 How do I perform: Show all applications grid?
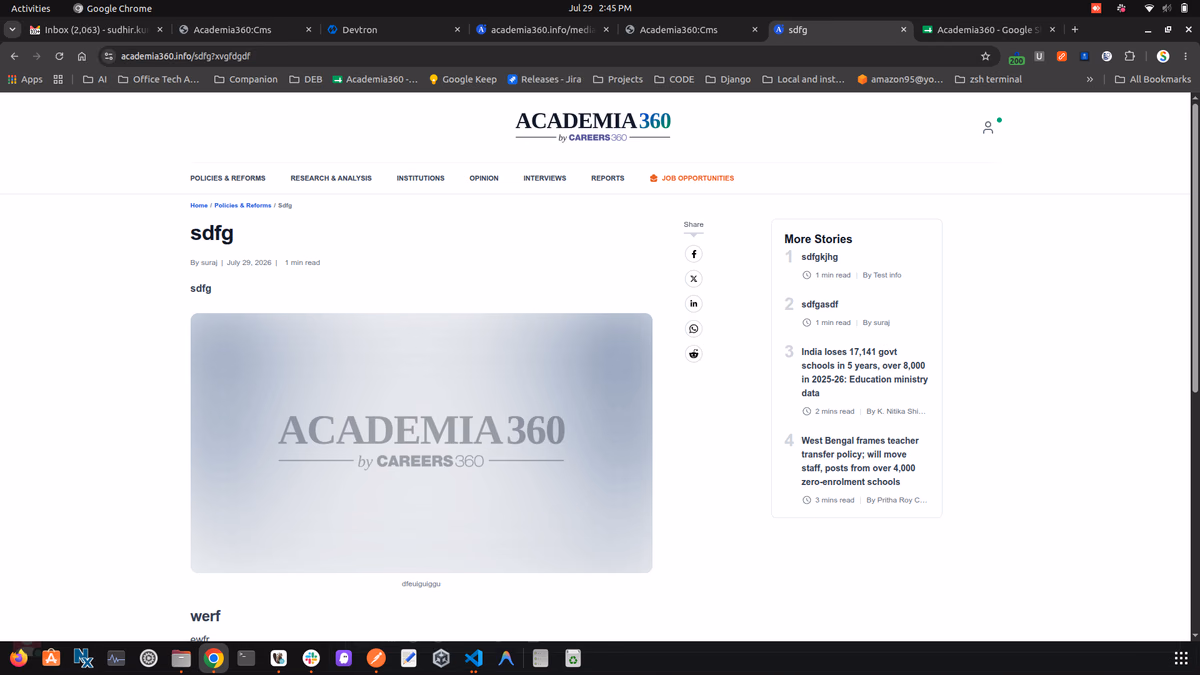1180,658
